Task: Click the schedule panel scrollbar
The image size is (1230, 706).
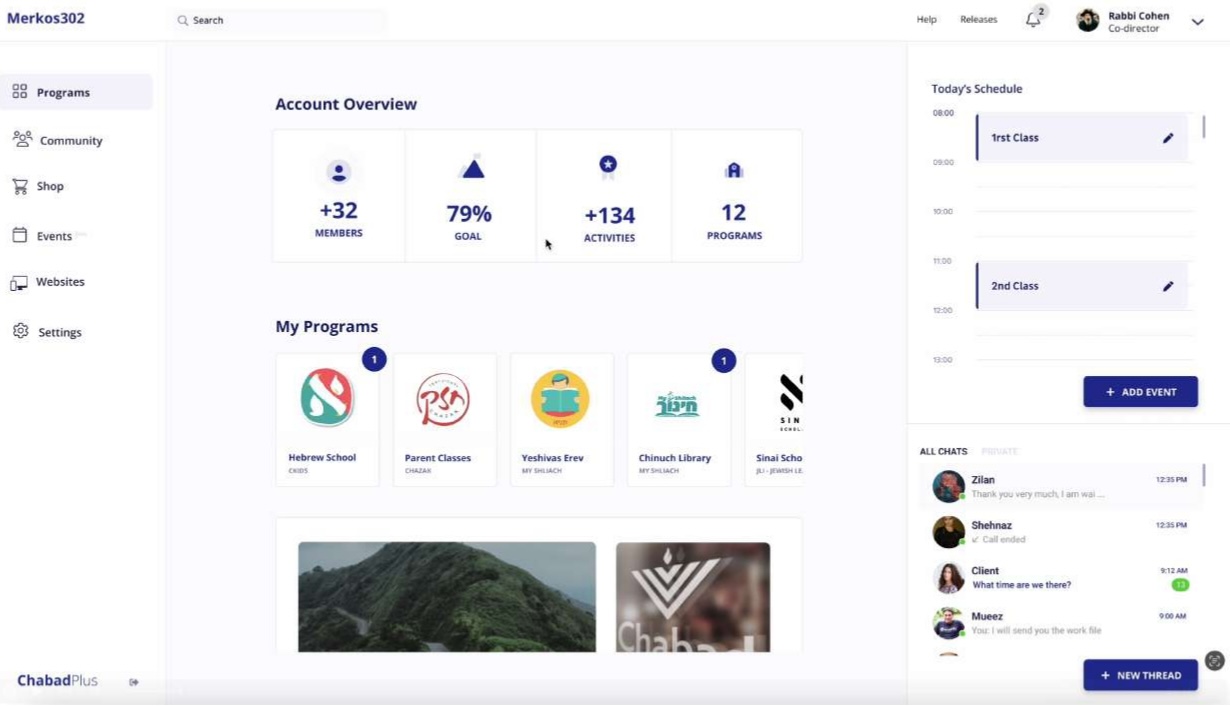Action: (x=1203, y=127)
